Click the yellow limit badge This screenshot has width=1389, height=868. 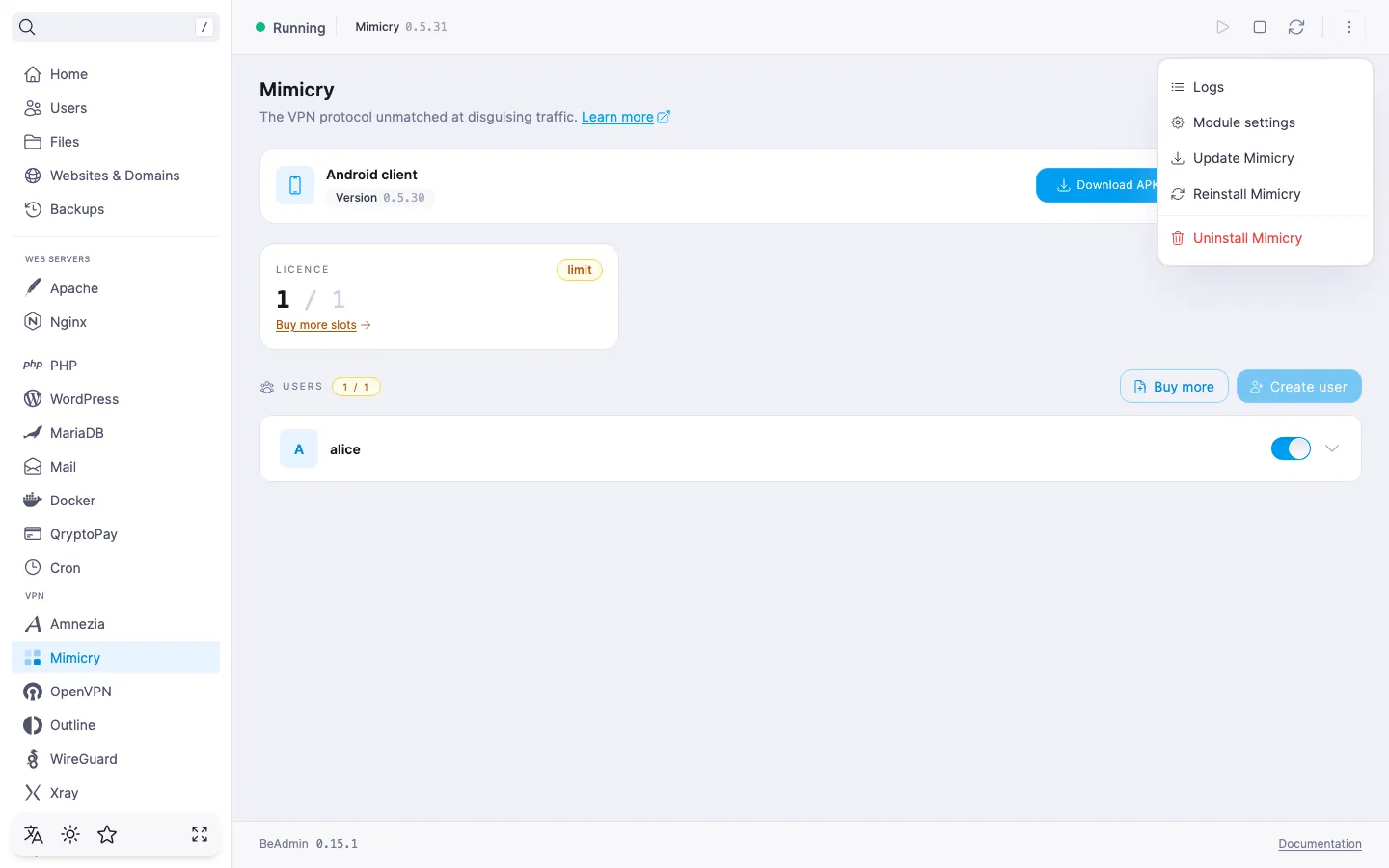[580, 270]
